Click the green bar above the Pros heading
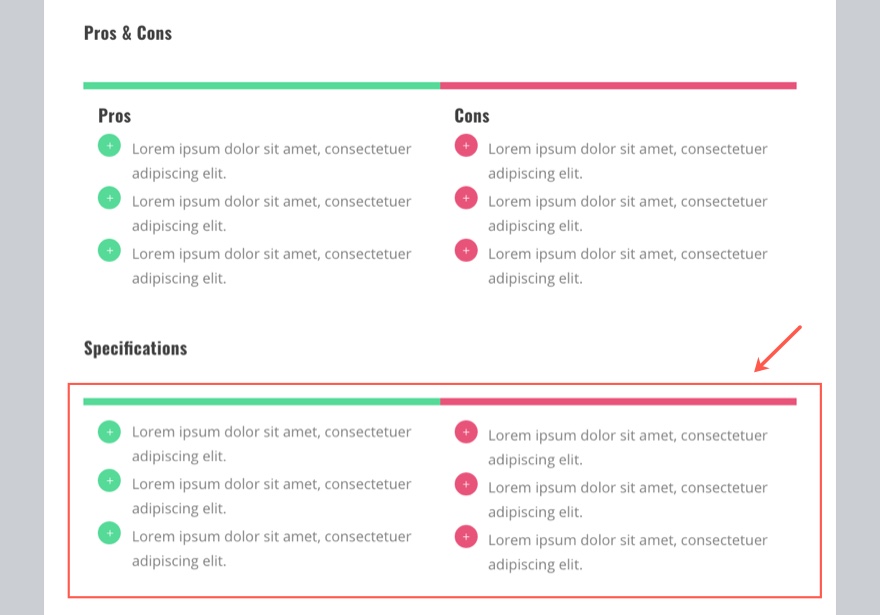This screenshot has width=880, height=615. click(261, 86)
